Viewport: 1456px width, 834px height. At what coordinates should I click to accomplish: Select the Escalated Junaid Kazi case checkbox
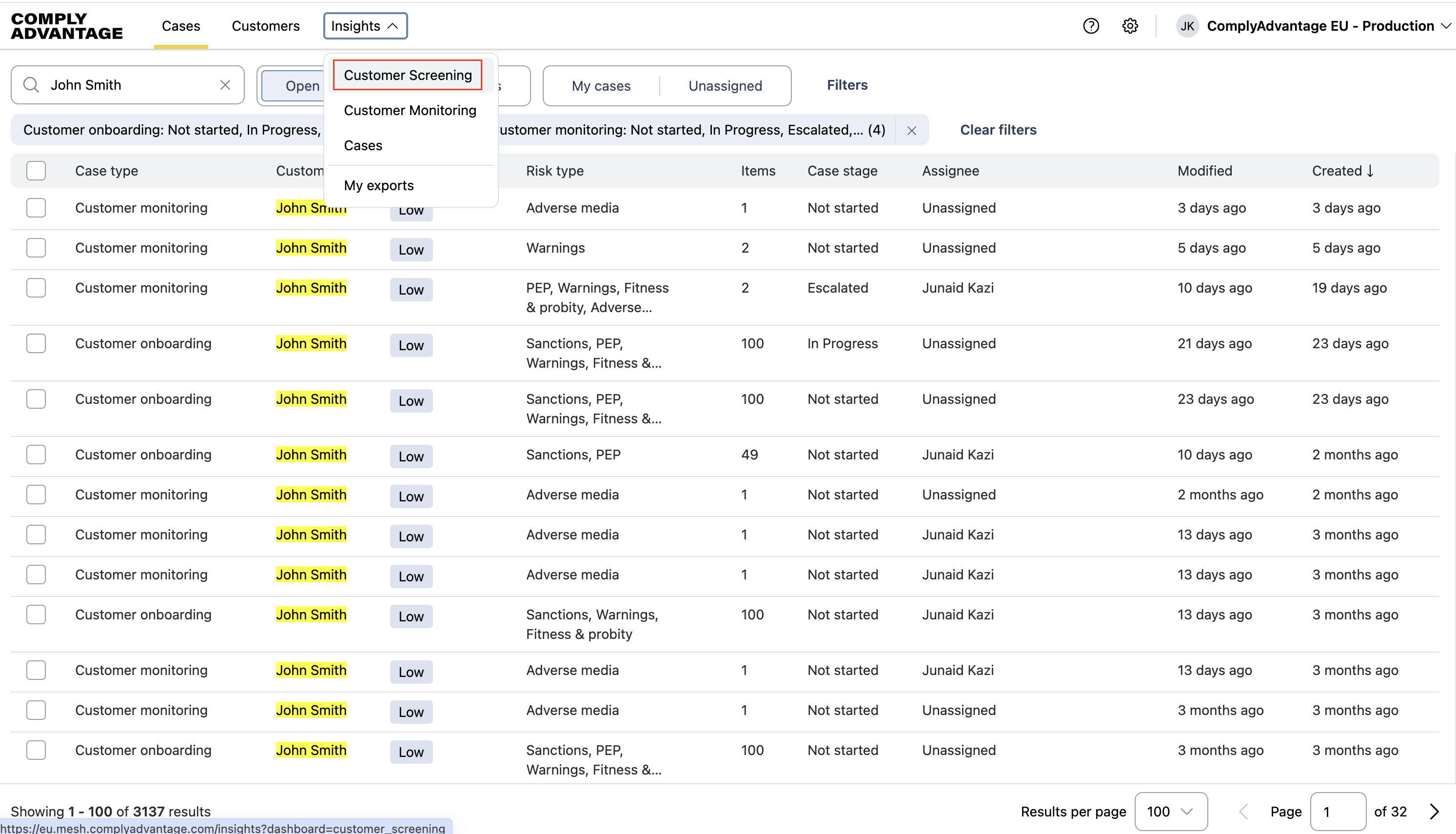click(36, 288)
